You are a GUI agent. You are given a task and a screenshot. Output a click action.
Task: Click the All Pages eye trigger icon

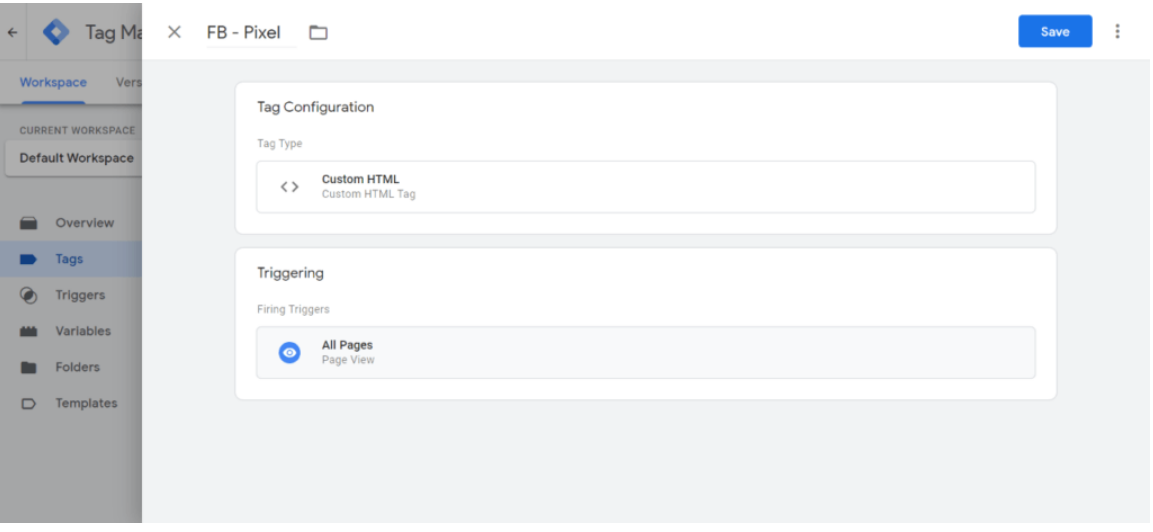(x=290, y=352)
